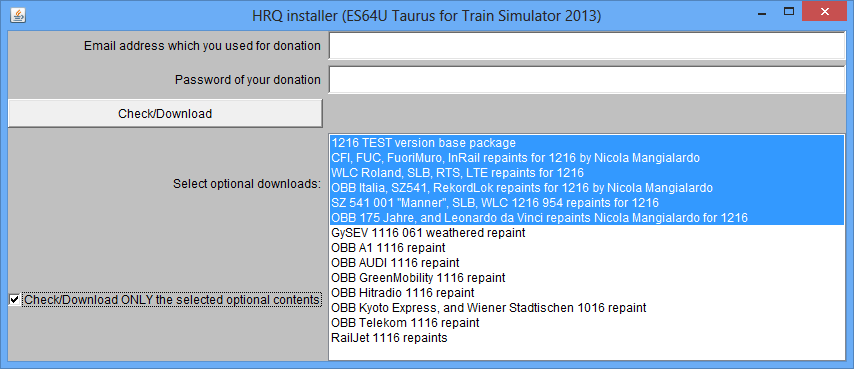The width and height of the screenshot is (854, 369).
Task: Select 1216 TEST version base package
Action: pyautogui.click(x=587, y=143)
